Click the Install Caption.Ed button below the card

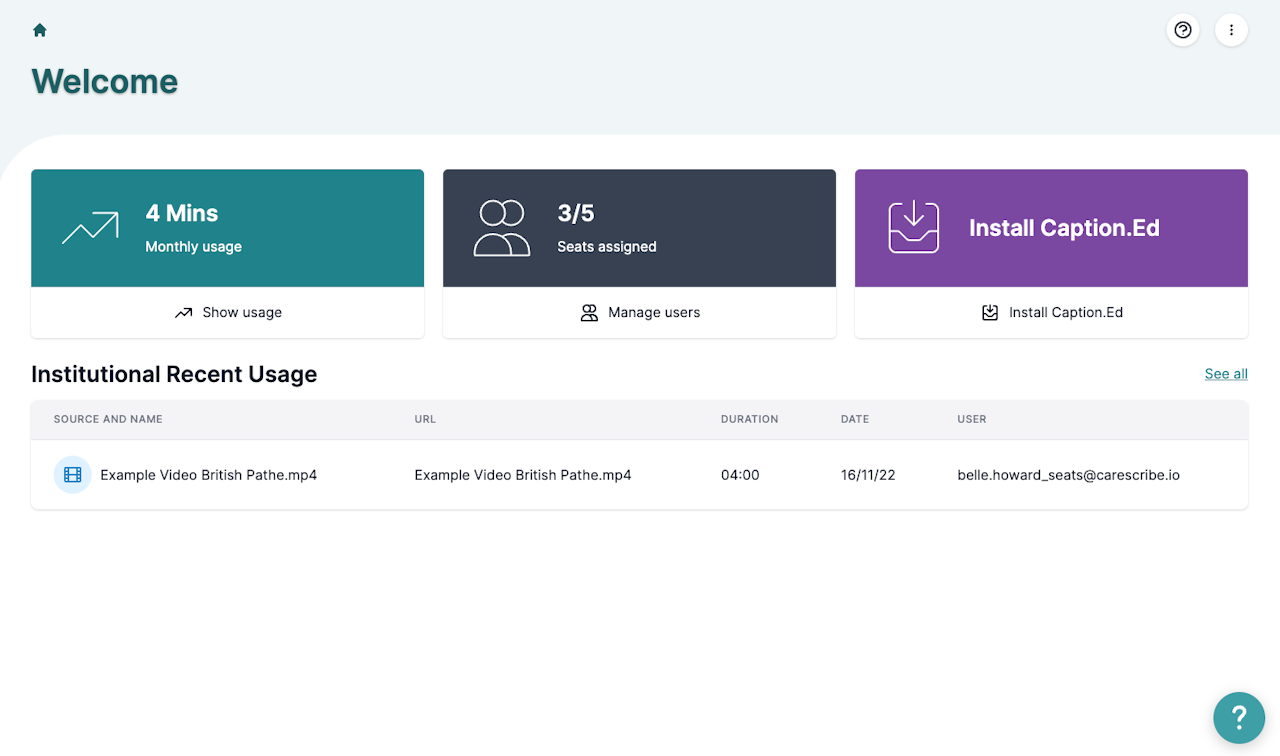tap(1051, 312)
